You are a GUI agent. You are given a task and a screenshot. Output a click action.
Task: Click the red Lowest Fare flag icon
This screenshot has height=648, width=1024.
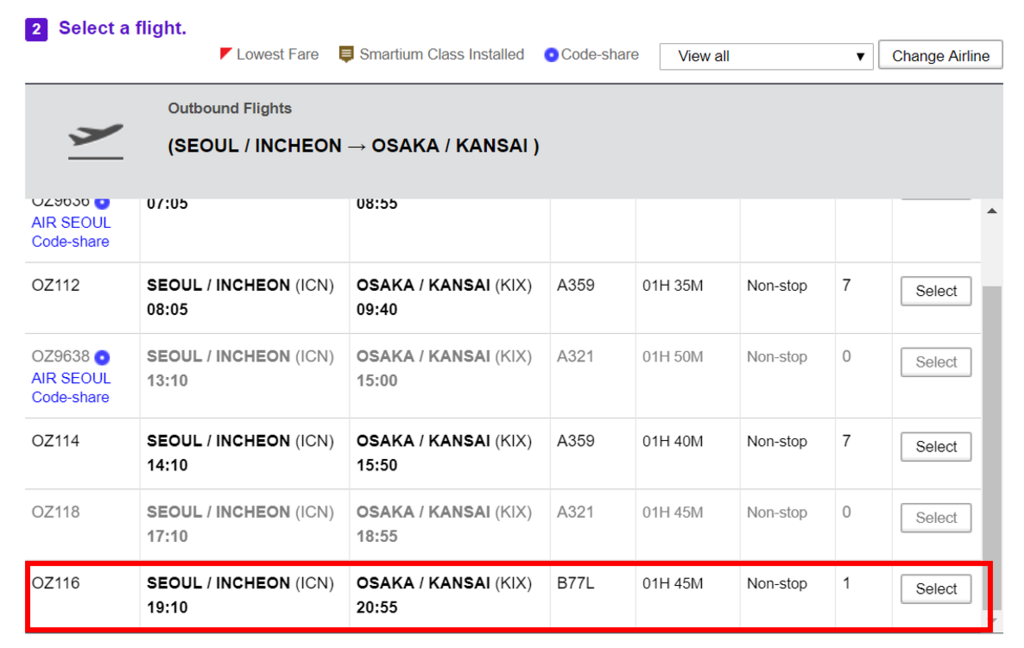coord(225,54)
